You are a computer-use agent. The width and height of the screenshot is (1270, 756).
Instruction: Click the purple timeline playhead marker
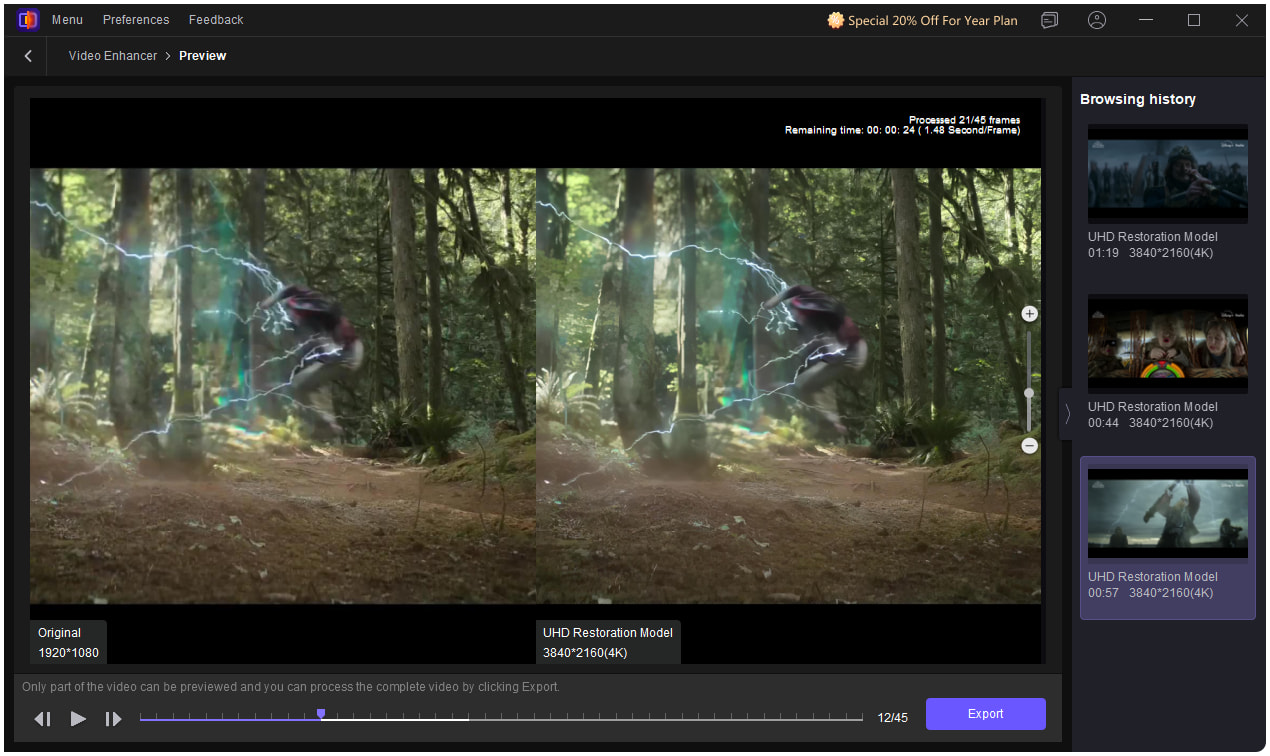[x=321, y=714]
